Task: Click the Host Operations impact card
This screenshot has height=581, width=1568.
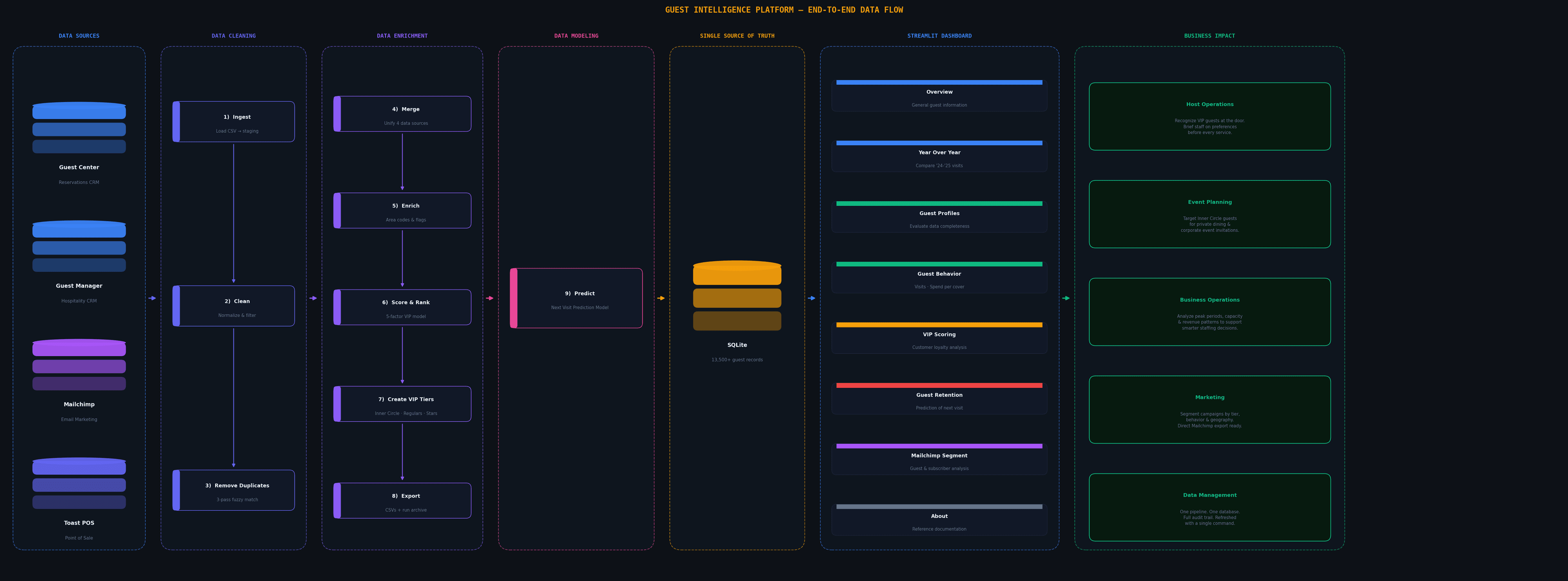Action: tap(1209, 116)
